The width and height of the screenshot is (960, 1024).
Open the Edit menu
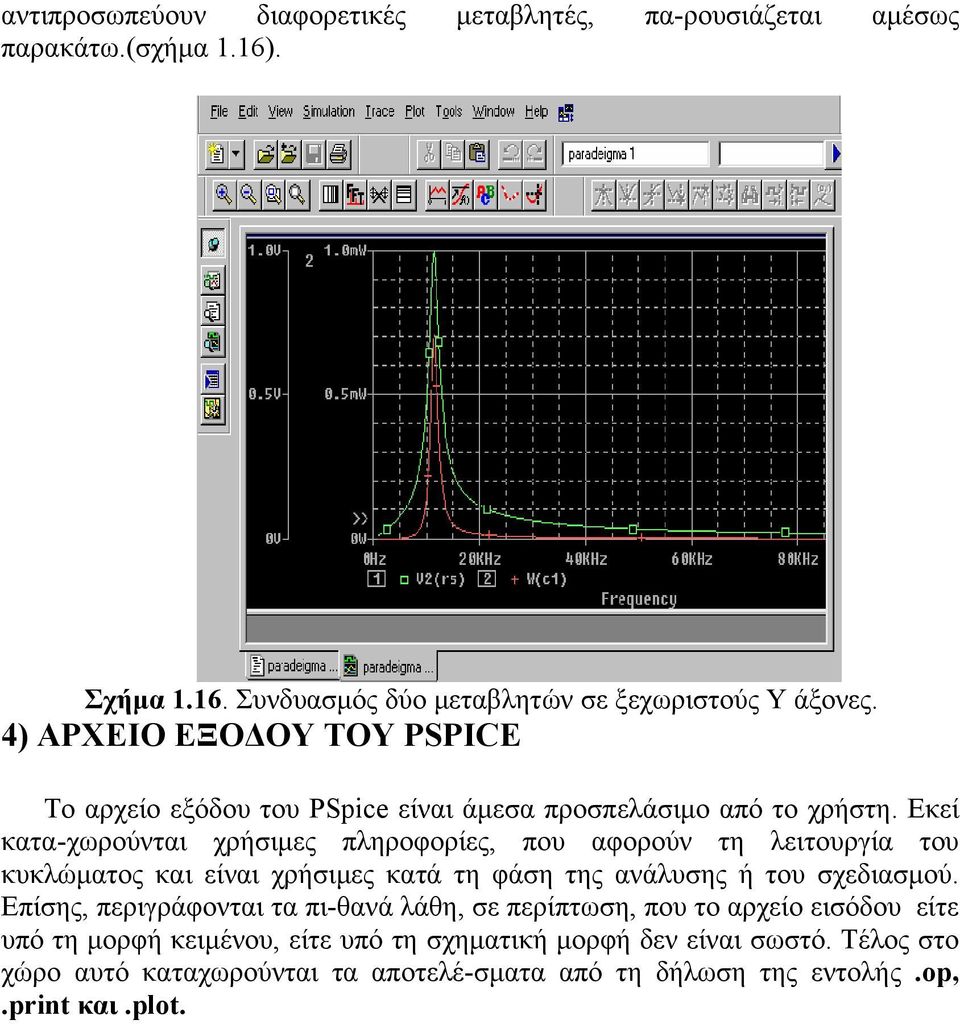(x=248, y=112)
